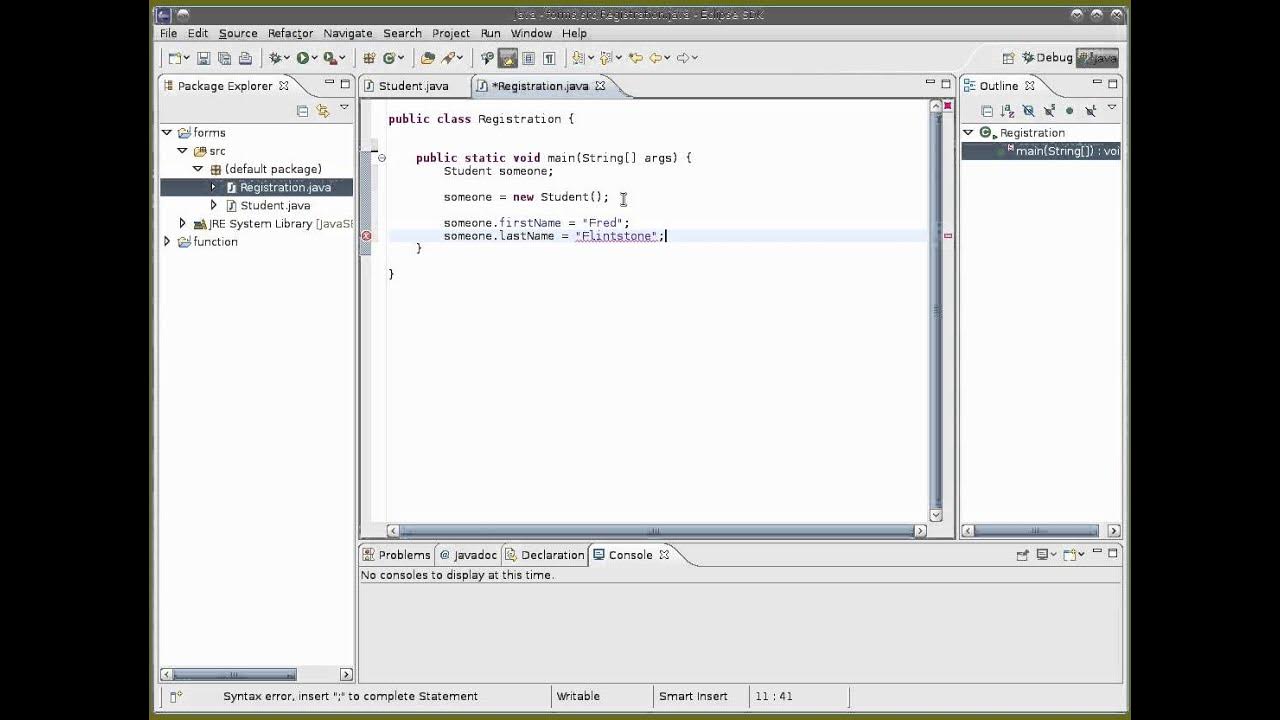Click the External Tools run icon
Screen dimensions: 1280x720
[x=329, y=58]
